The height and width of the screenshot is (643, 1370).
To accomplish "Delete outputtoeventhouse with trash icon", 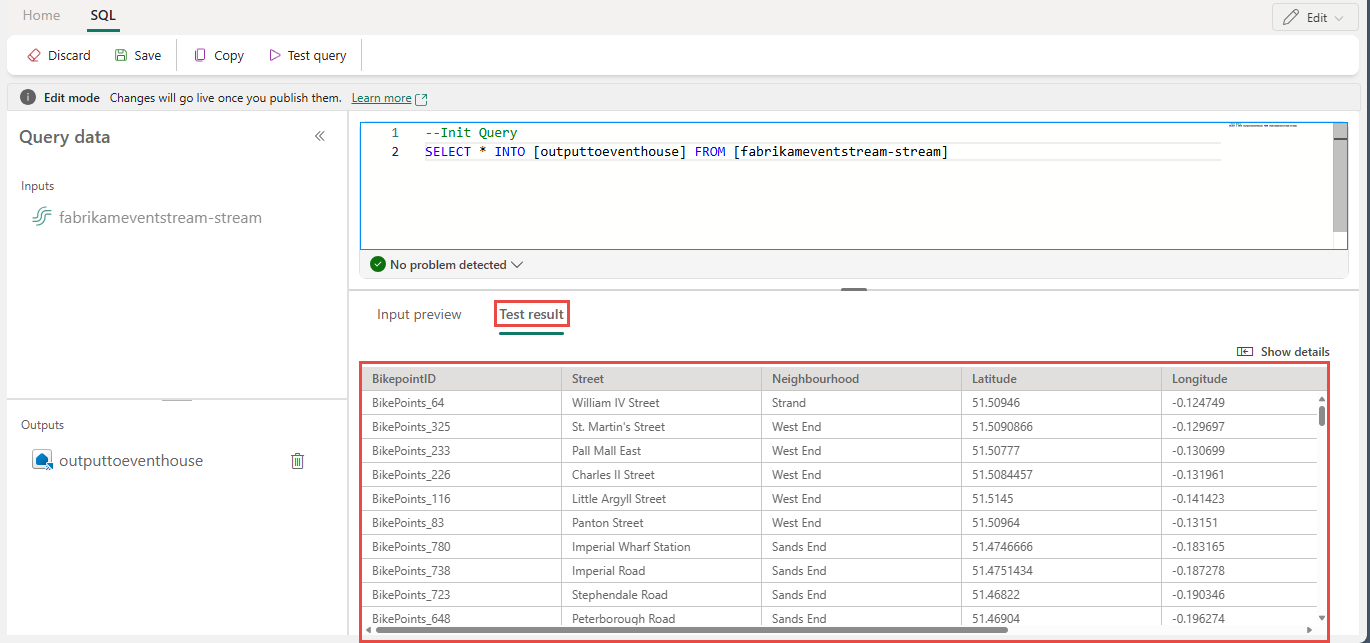I will [x=297, y=461].
